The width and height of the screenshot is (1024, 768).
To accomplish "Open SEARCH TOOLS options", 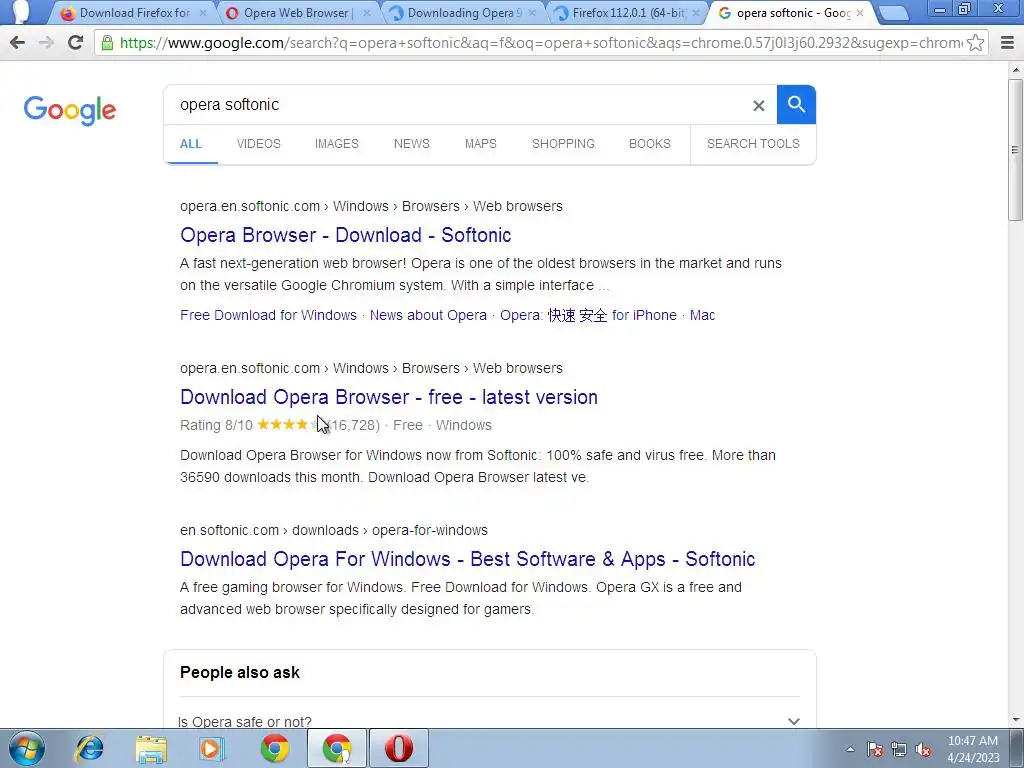I will 753,144.
